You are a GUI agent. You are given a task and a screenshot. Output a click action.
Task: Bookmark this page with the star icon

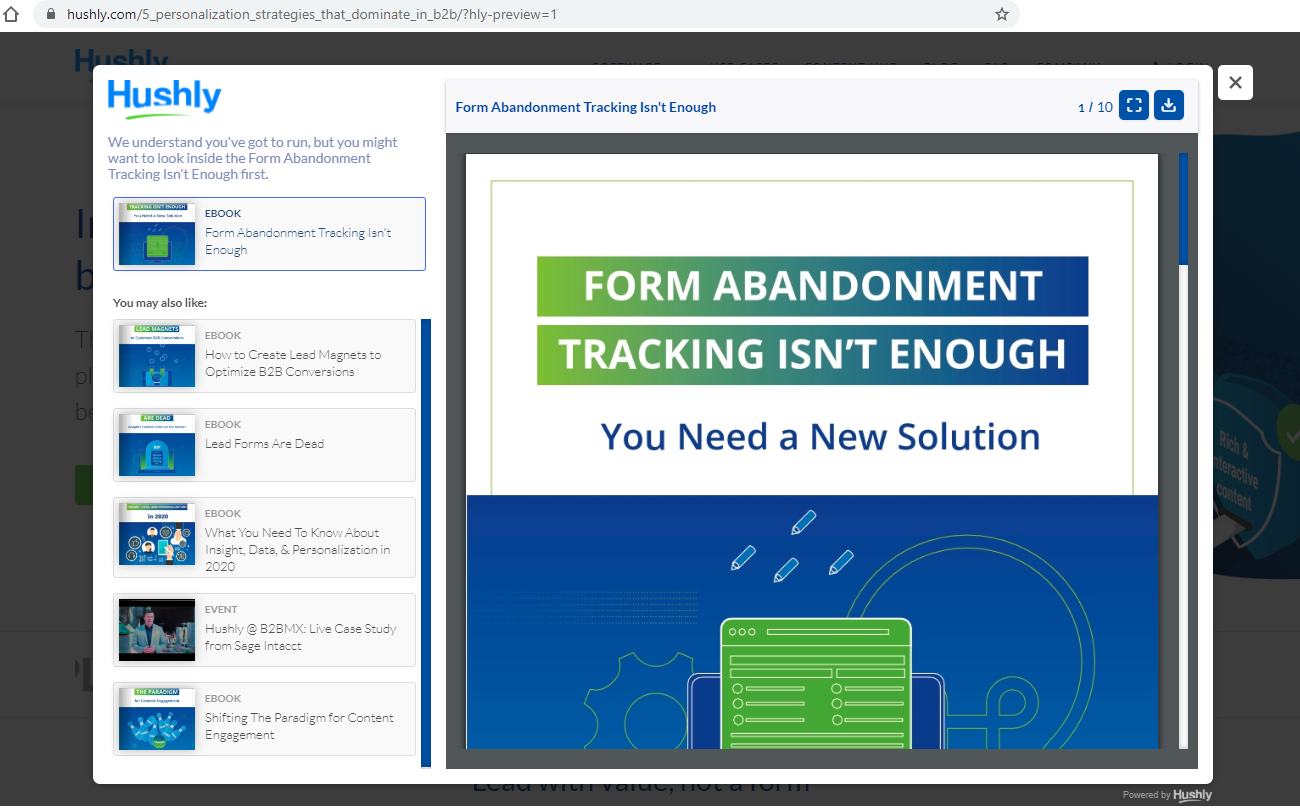[x=1001, y=14]
